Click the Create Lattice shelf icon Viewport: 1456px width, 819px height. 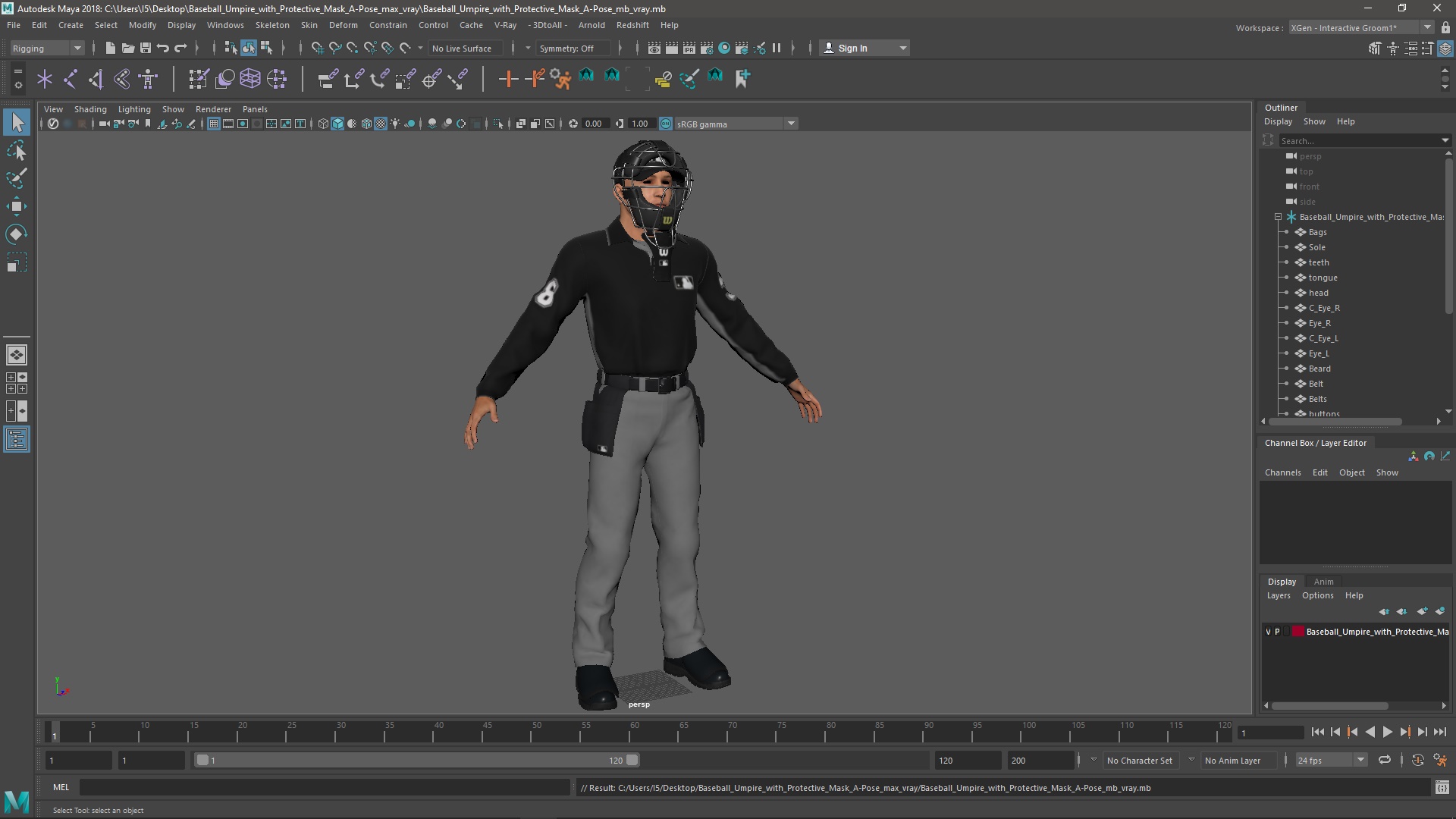pyautogui.click(x=250, y=78)
